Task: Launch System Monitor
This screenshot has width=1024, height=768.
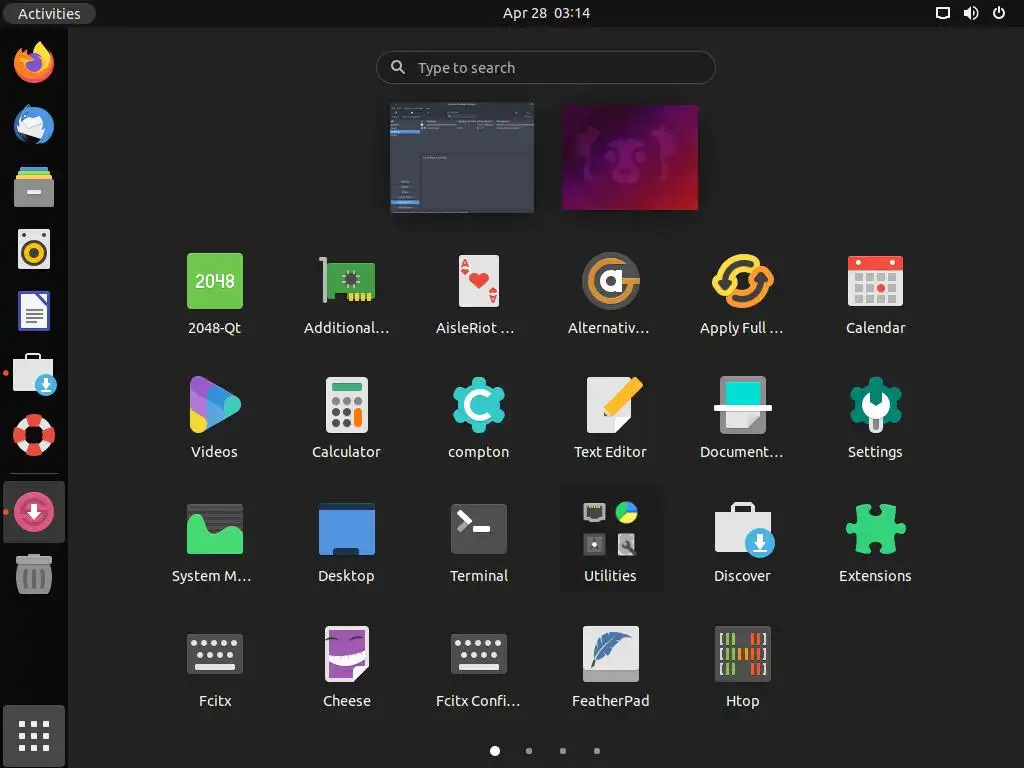Action: (x=215, y=542)
